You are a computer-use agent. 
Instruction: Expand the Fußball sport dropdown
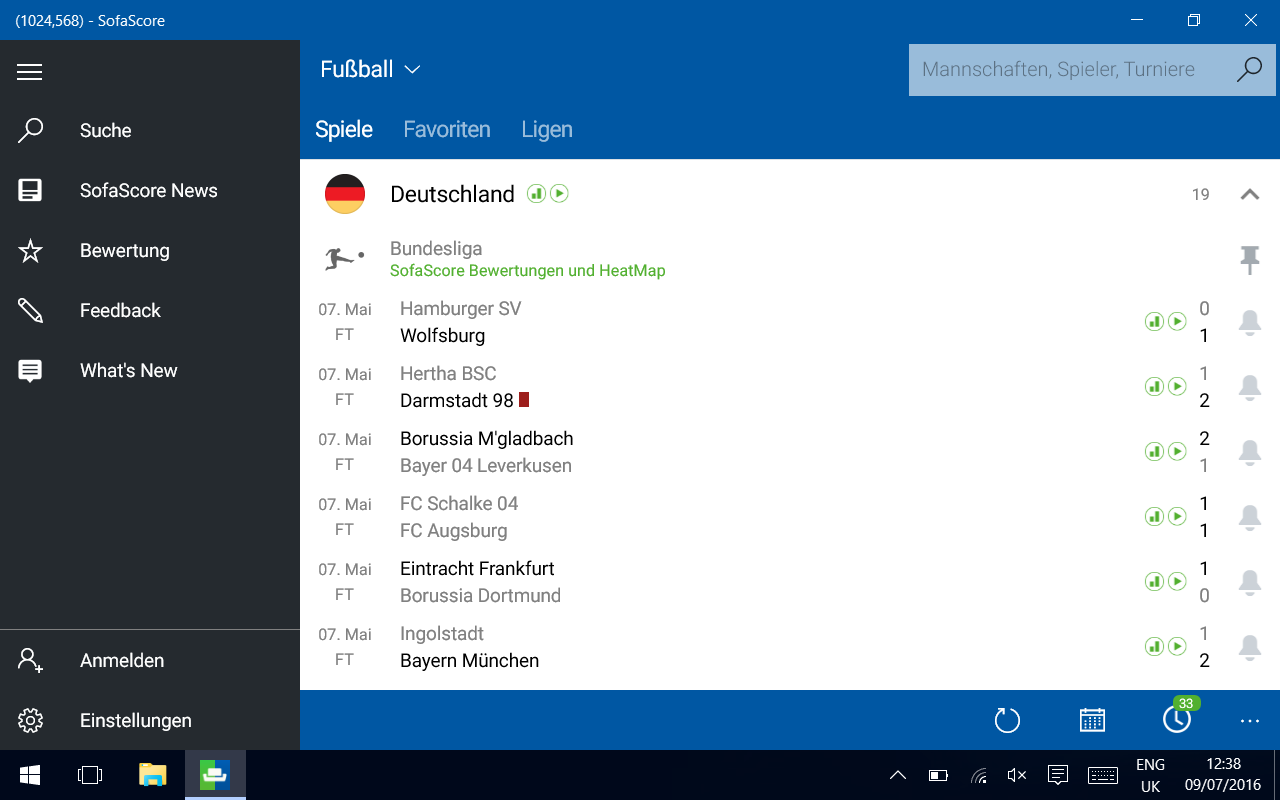(370, 69)
